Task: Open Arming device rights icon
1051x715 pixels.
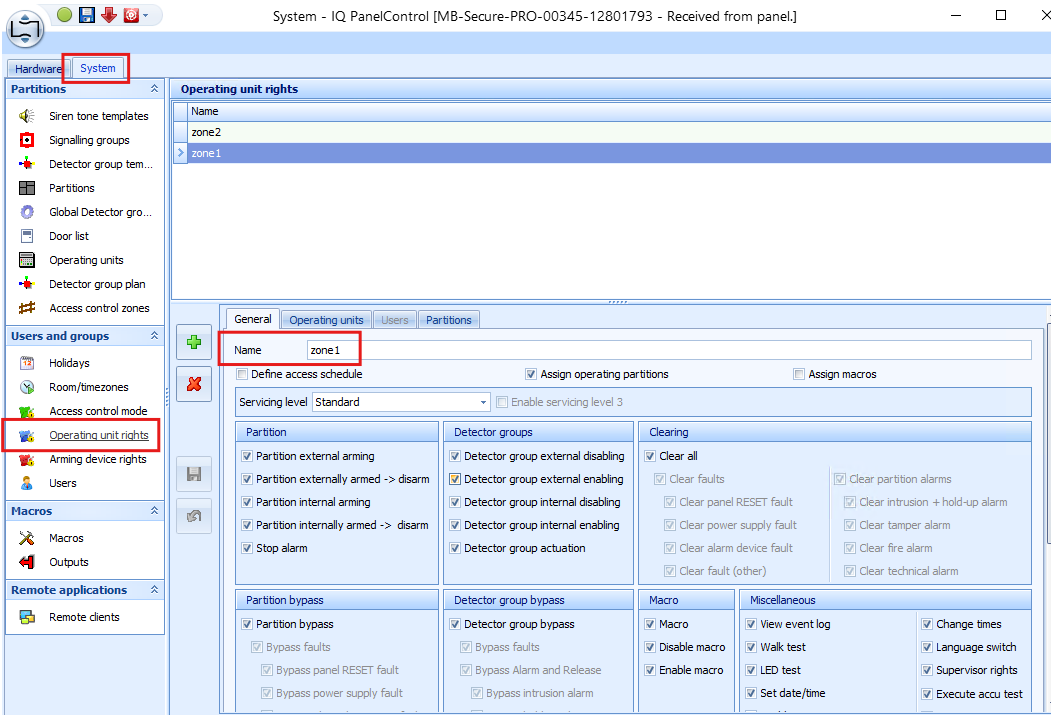Action: point(27,460)
